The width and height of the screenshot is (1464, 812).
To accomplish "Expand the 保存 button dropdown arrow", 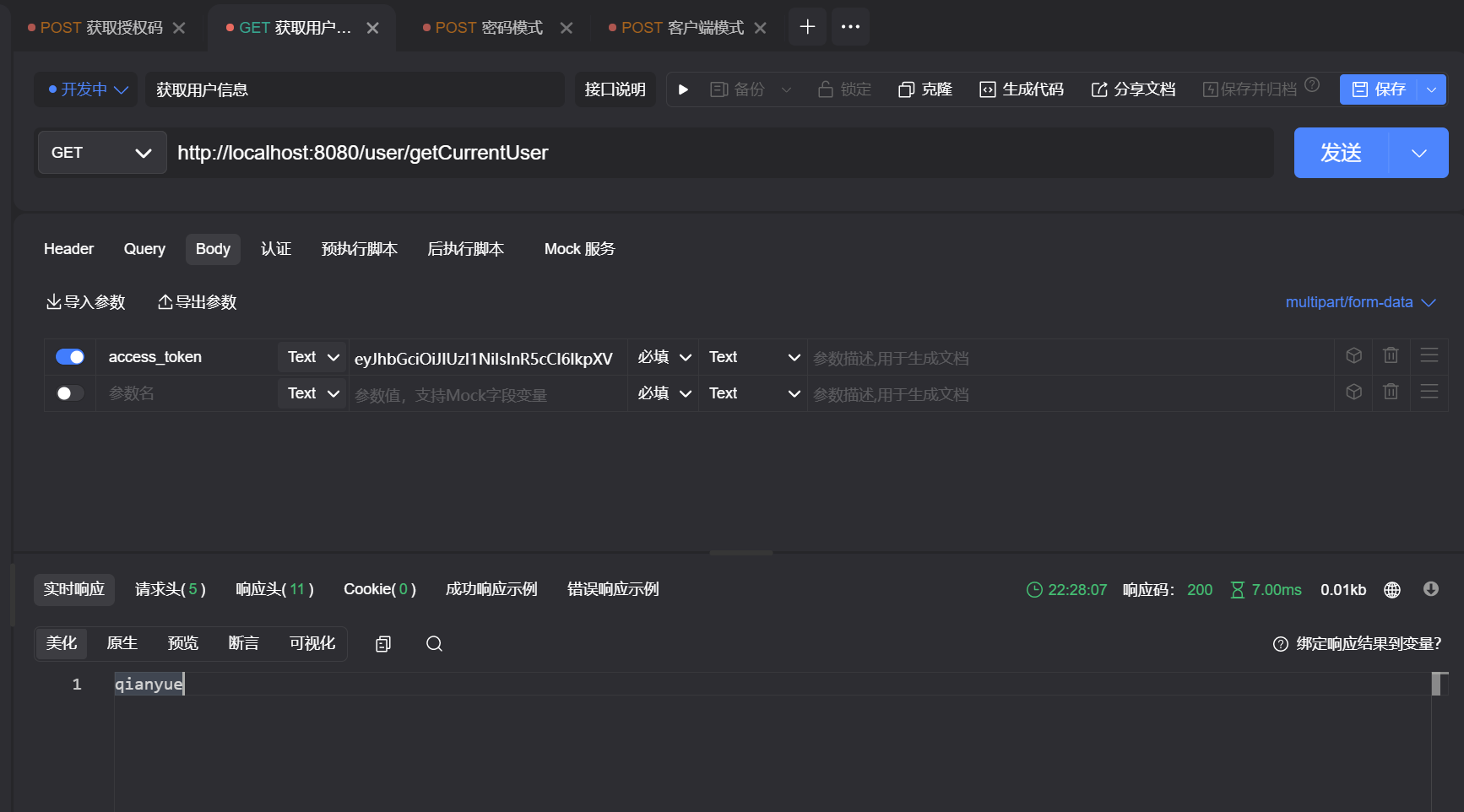I will (x=1432, y=89).
